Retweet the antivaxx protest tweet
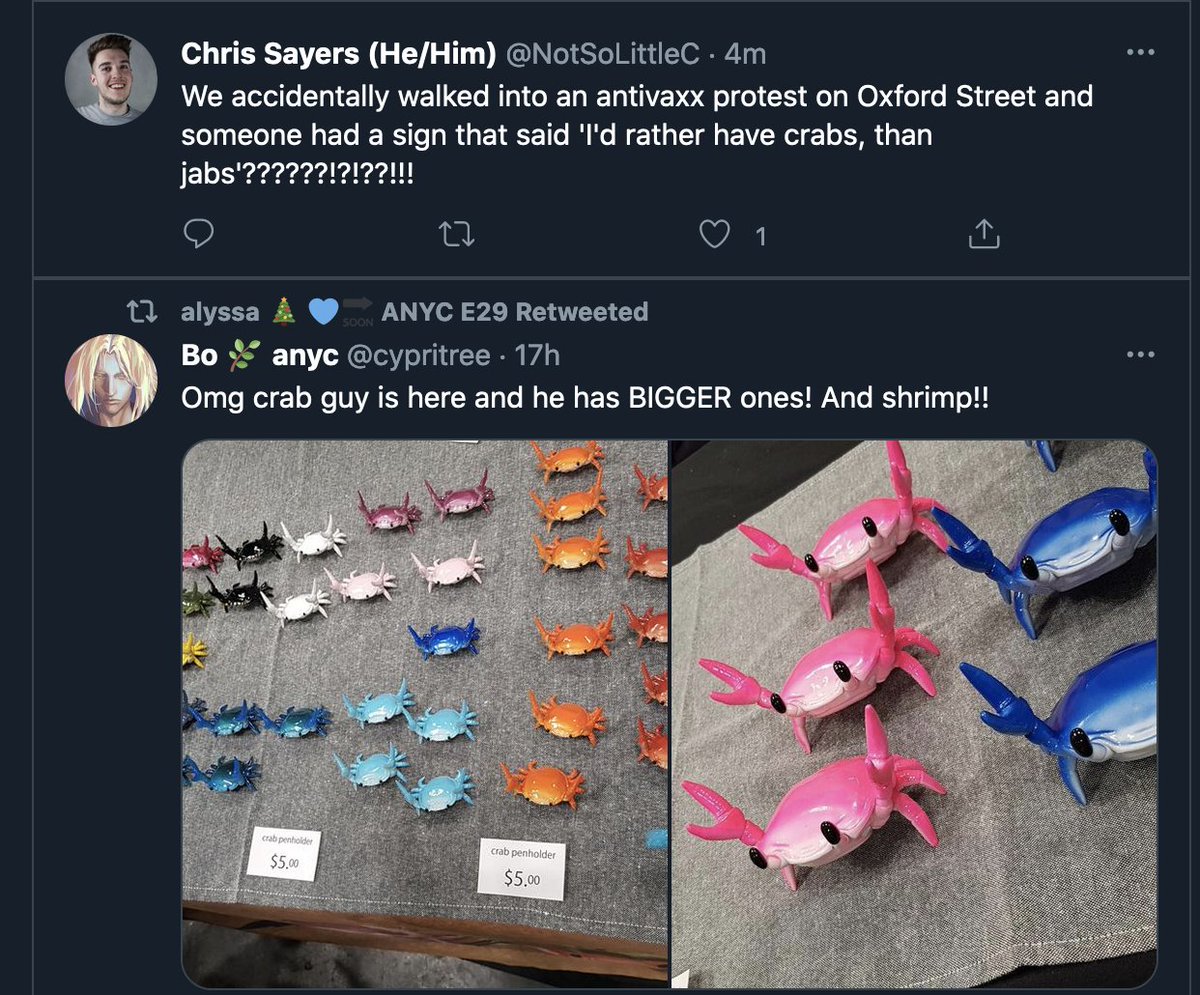The width and height of the screenshot is (1200, 995). [457, 235]
